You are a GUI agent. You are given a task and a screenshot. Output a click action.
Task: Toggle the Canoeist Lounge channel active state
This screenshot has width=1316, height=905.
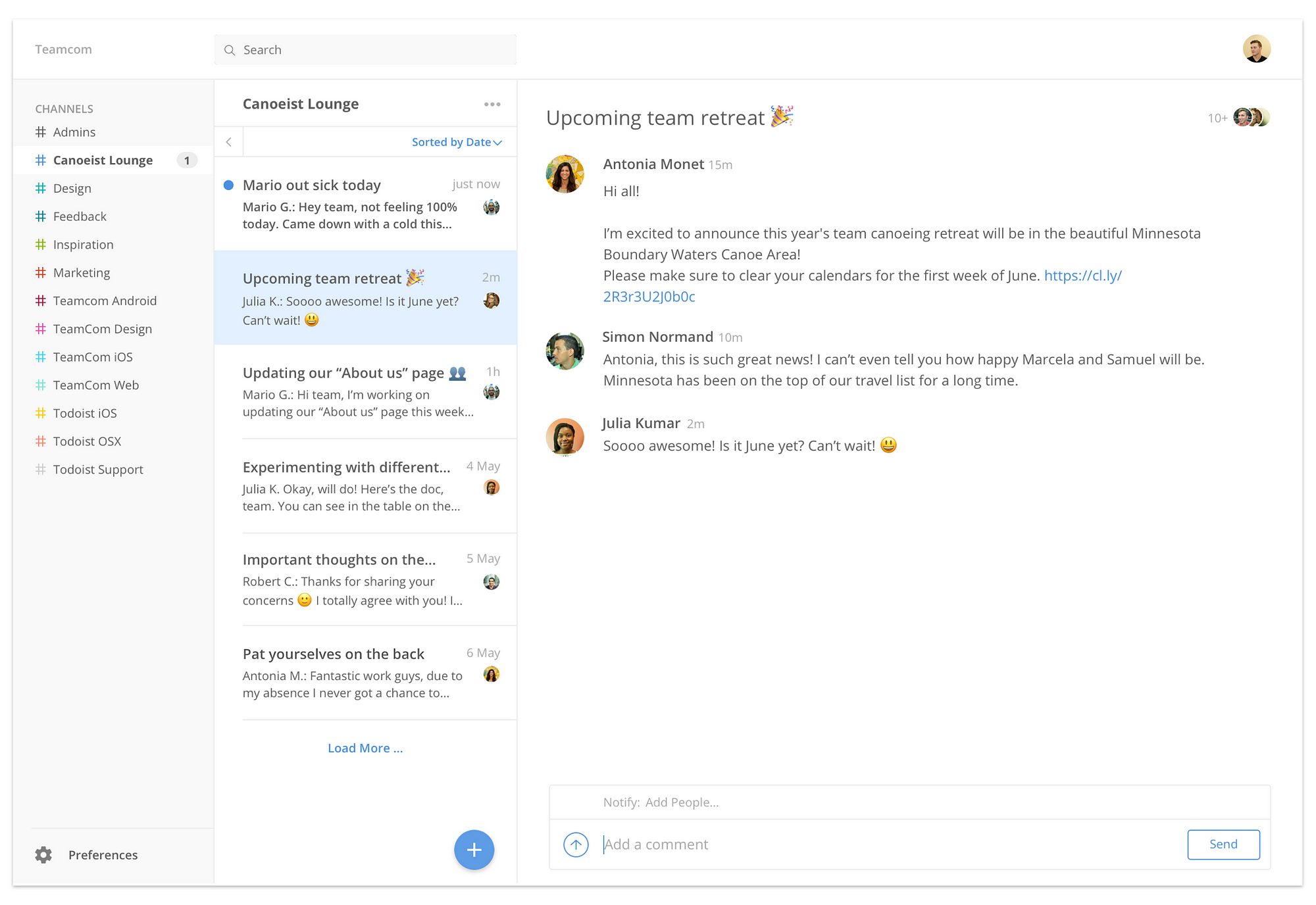(x=105, y=159)
